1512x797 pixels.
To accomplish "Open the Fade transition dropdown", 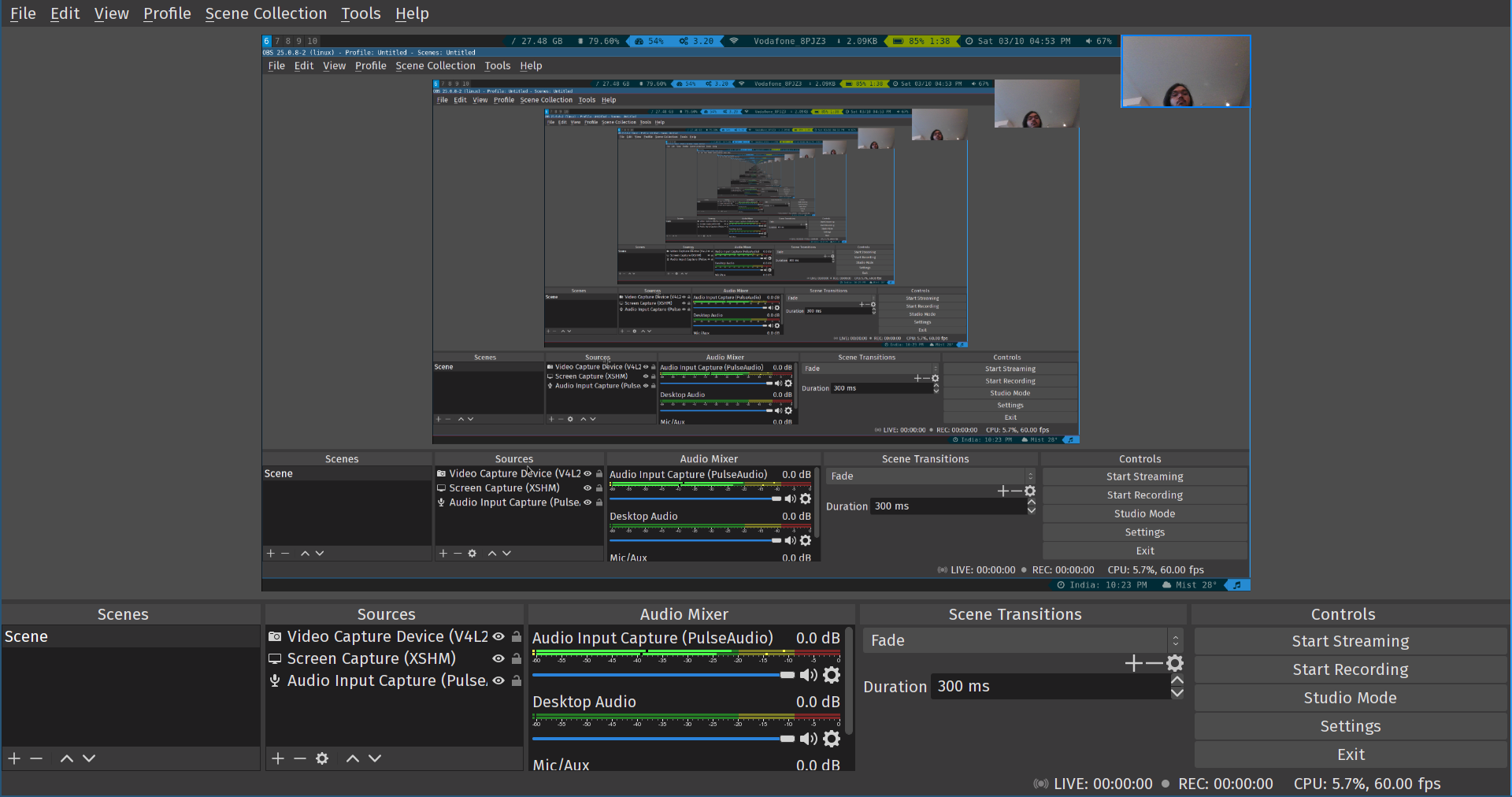I will tap(1023, 640).
